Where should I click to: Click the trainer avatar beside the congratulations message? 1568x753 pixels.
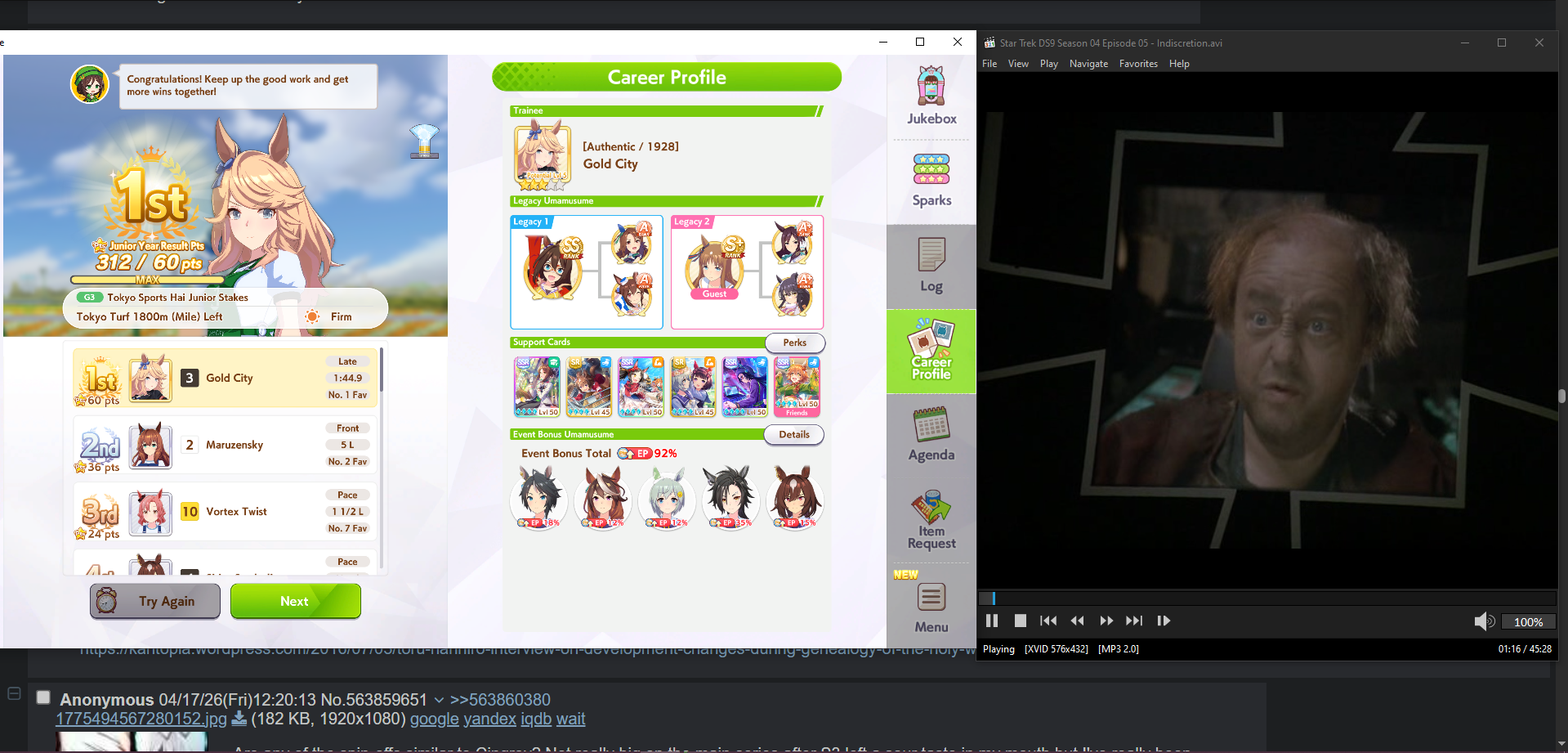click(90, 84)
